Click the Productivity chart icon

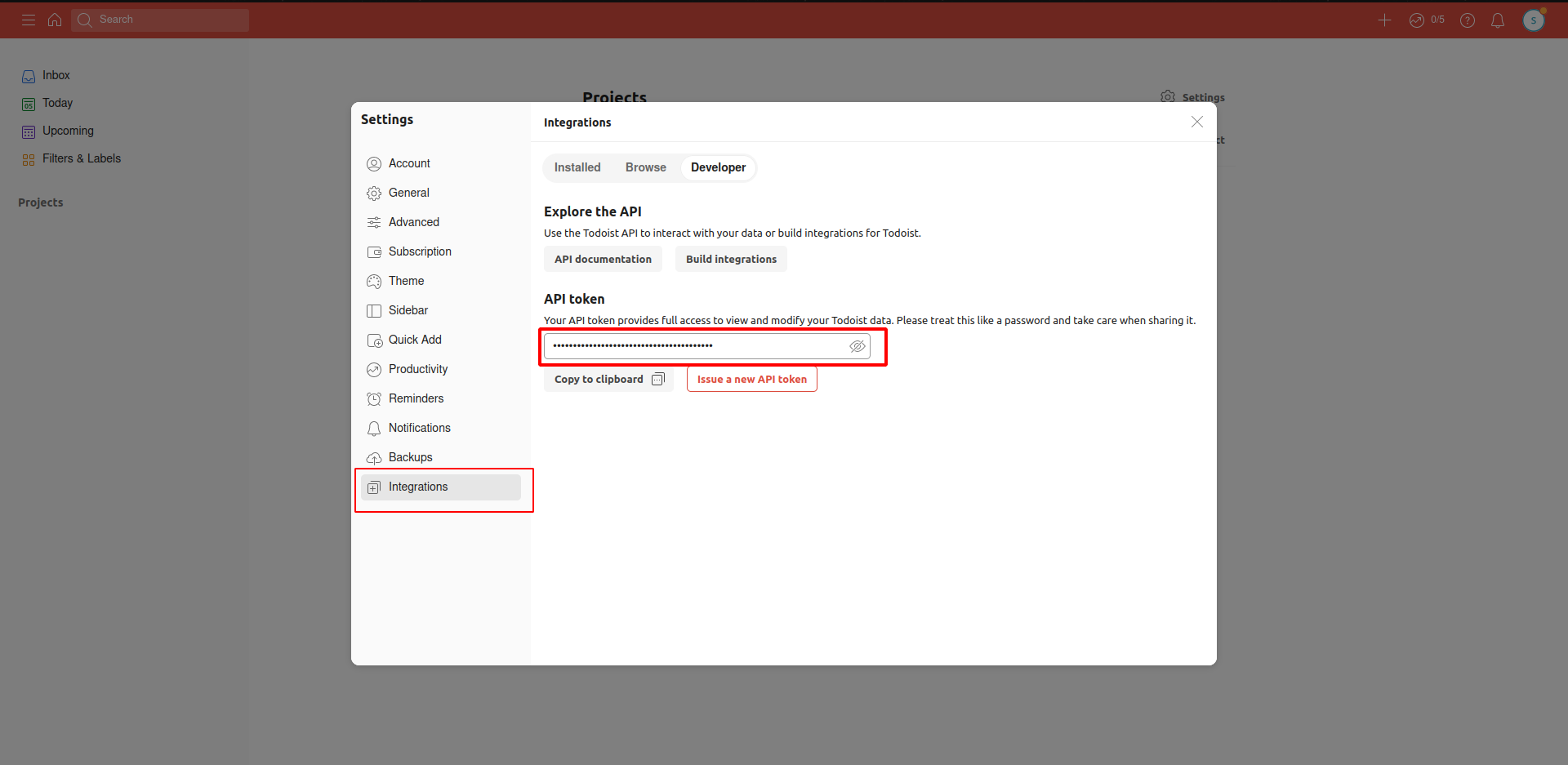tap(374, 370)
